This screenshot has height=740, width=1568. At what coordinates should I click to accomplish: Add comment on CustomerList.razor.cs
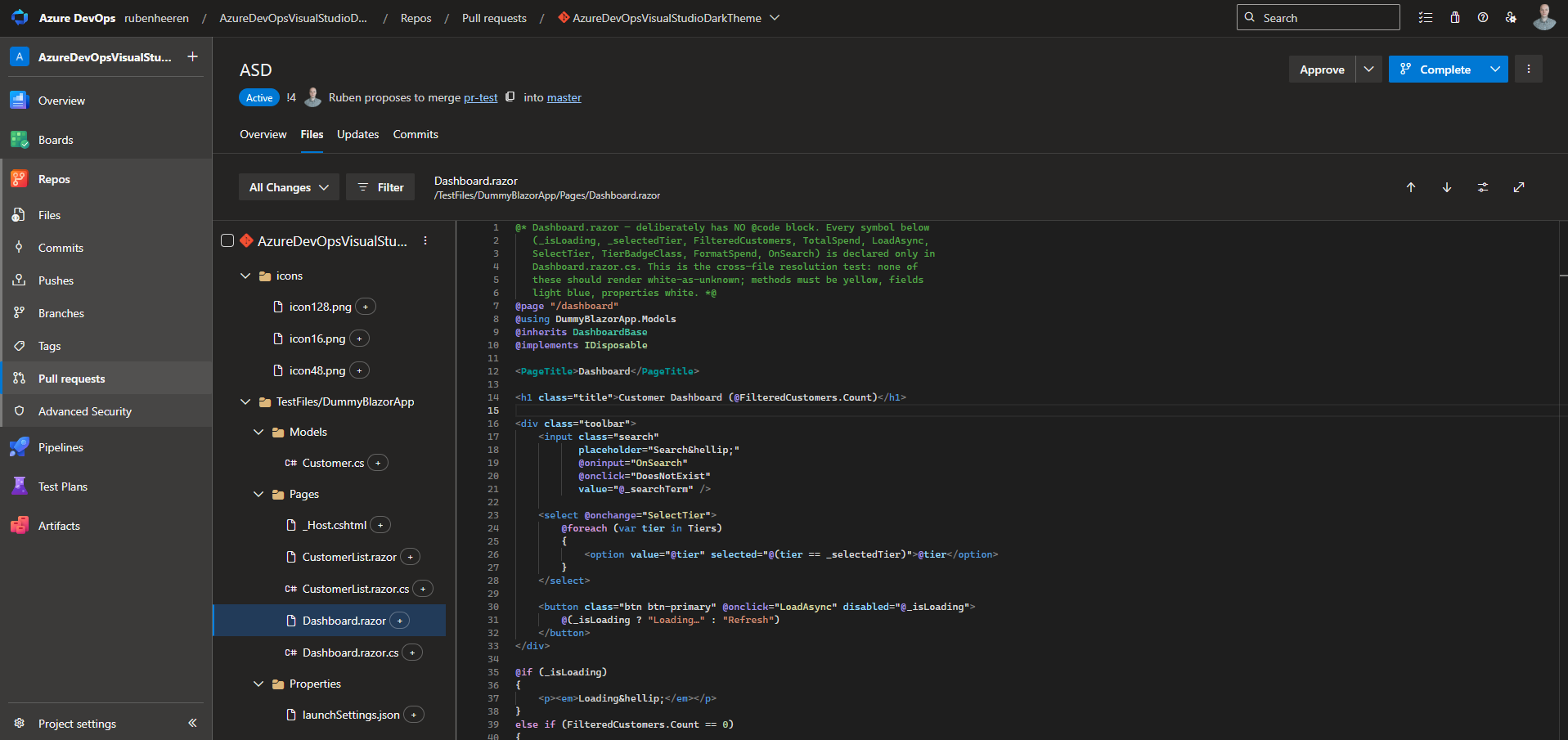[x=423, y=589]
